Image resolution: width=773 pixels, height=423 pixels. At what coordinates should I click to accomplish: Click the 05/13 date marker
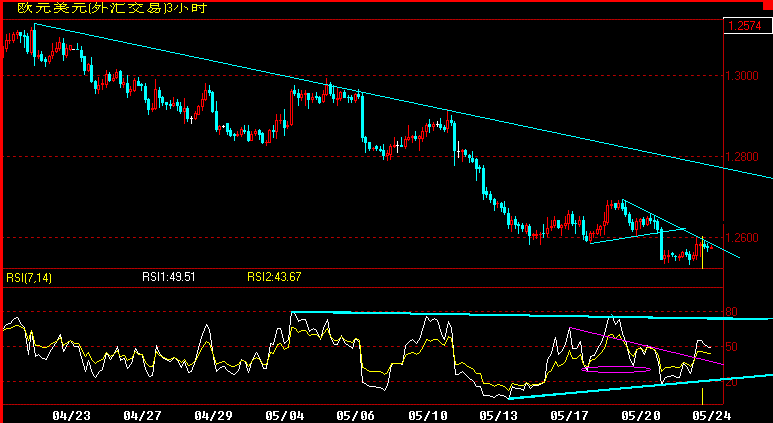pos(500,416)
